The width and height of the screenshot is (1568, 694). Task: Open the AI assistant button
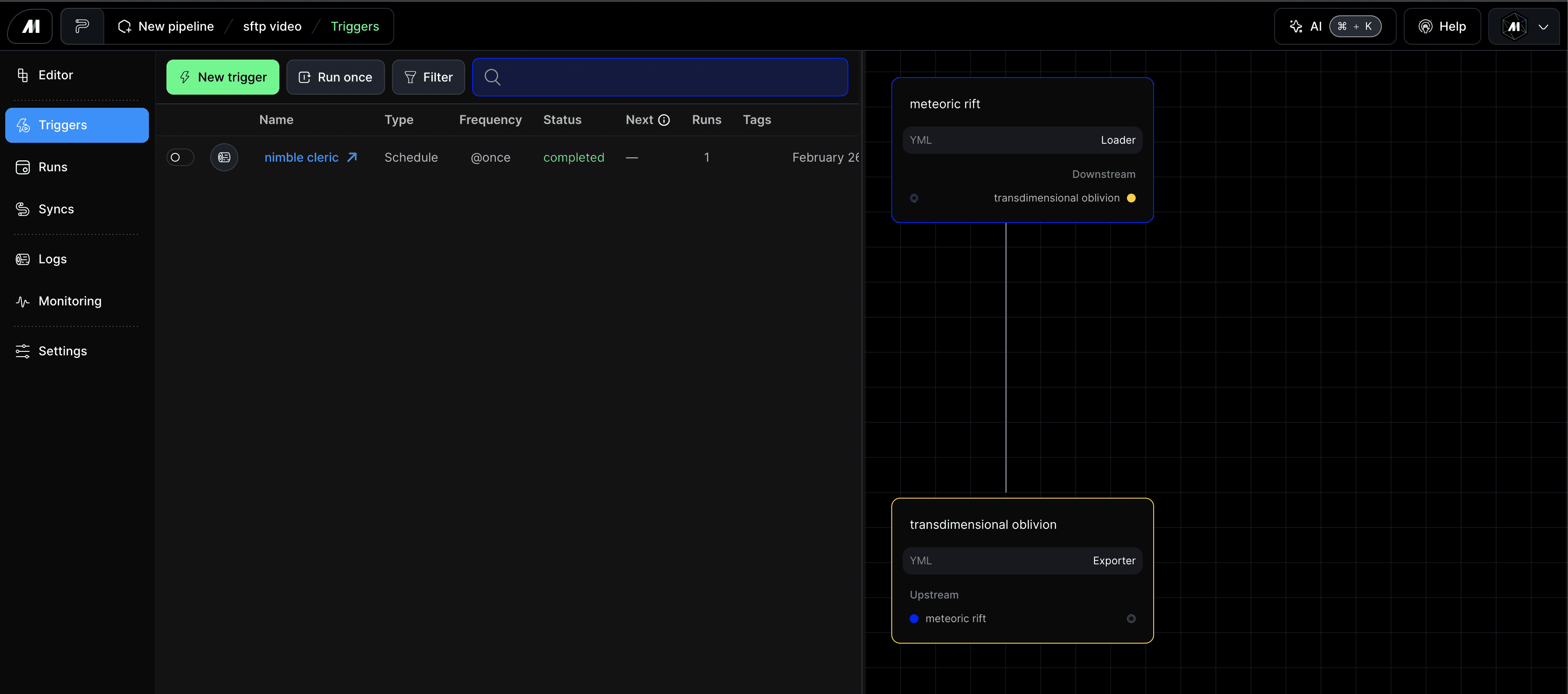point(1335,26)
